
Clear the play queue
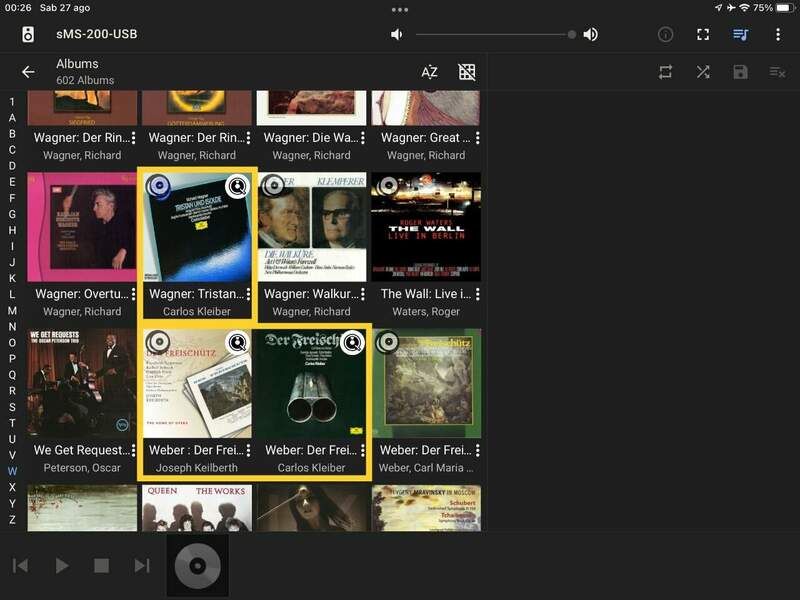[x=777, y=72]
